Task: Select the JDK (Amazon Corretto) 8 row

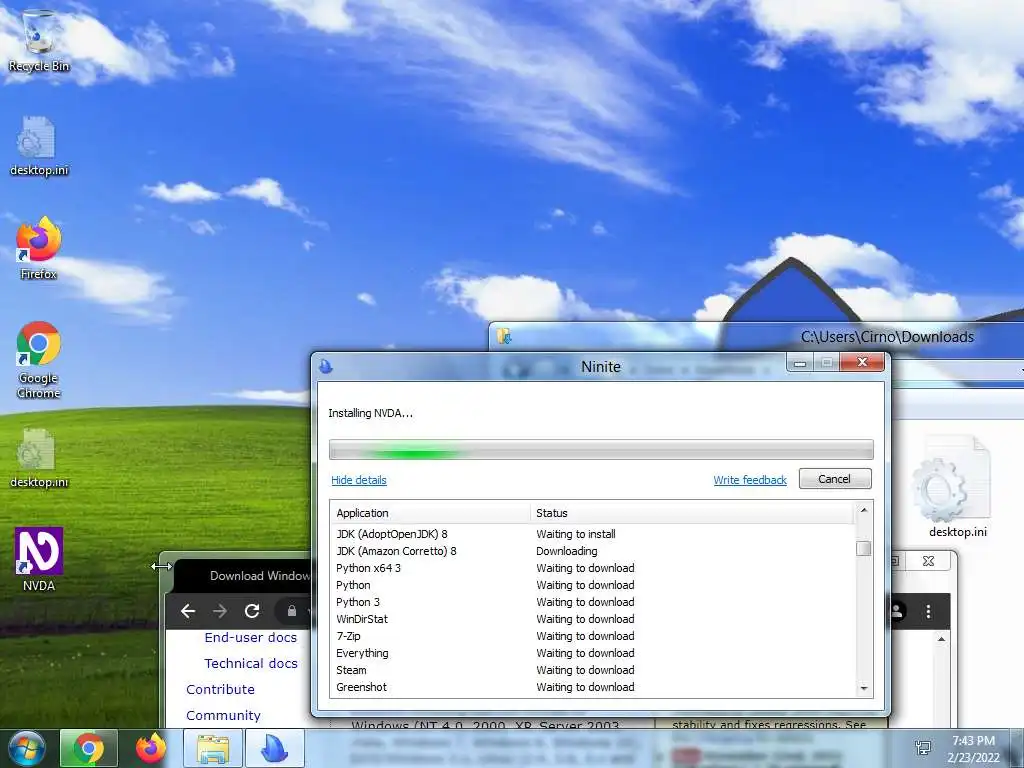Action: [593, 551]
